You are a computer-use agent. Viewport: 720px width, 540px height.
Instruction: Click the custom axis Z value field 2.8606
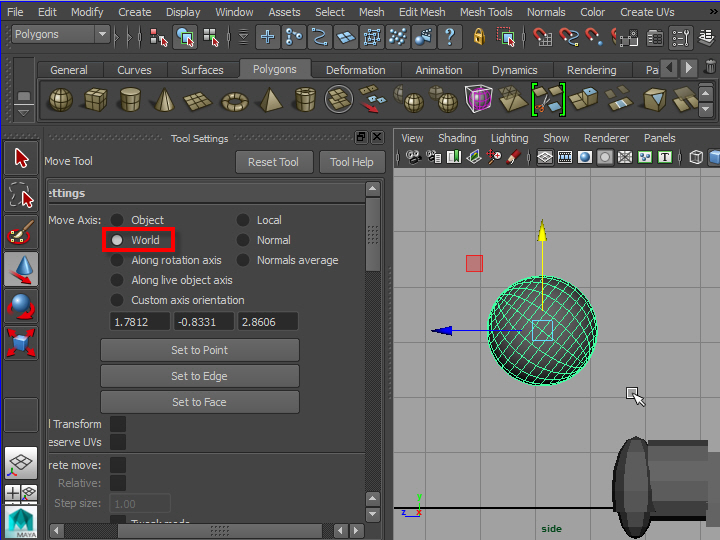point(268,321)
